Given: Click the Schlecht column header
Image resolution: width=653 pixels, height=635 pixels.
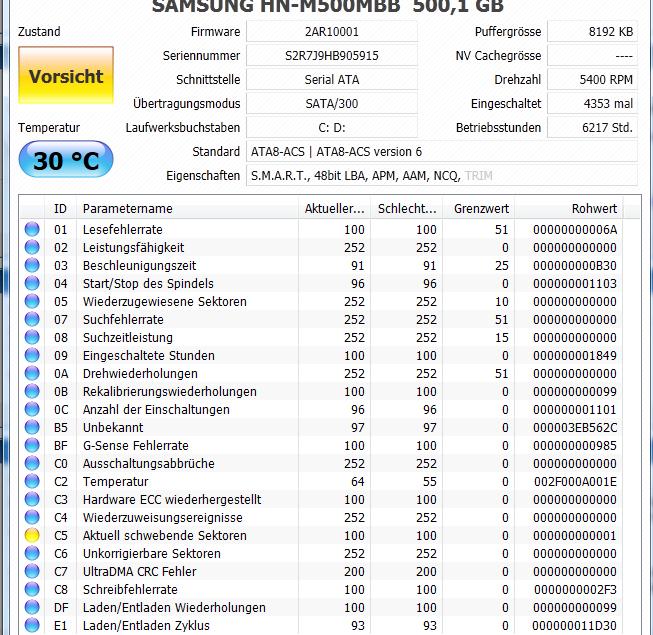Looking at the screenshot, I should click(x=406, y=208).
